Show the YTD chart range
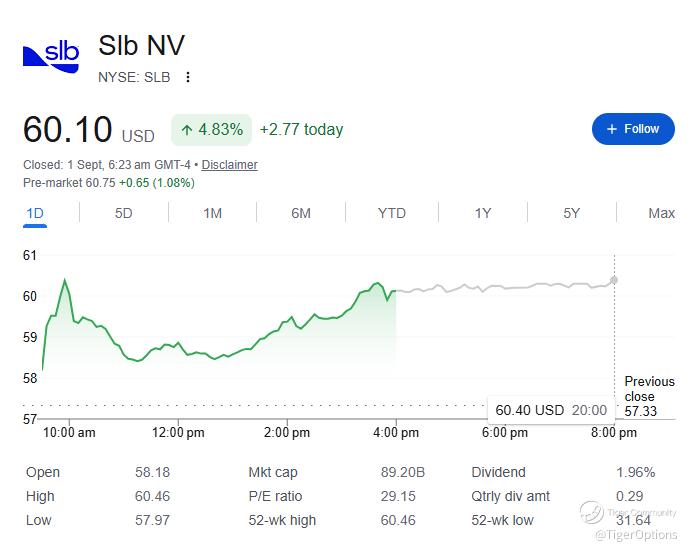This screenshot has height=550, width=690. (392, 213)
